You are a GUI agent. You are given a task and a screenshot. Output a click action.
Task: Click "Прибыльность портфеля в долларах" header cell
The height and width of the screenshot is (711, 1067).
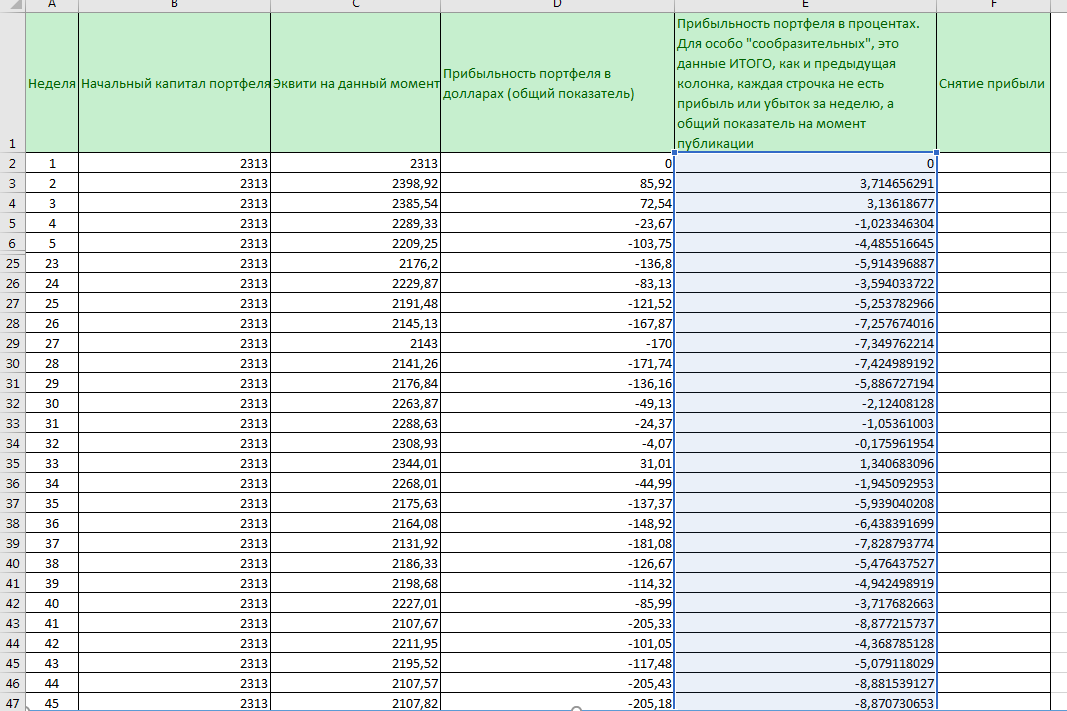557,84
